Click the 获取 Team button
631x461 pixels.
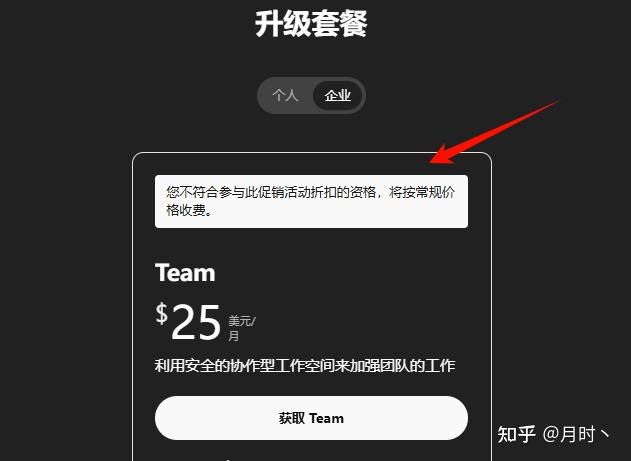click(311, 418)
